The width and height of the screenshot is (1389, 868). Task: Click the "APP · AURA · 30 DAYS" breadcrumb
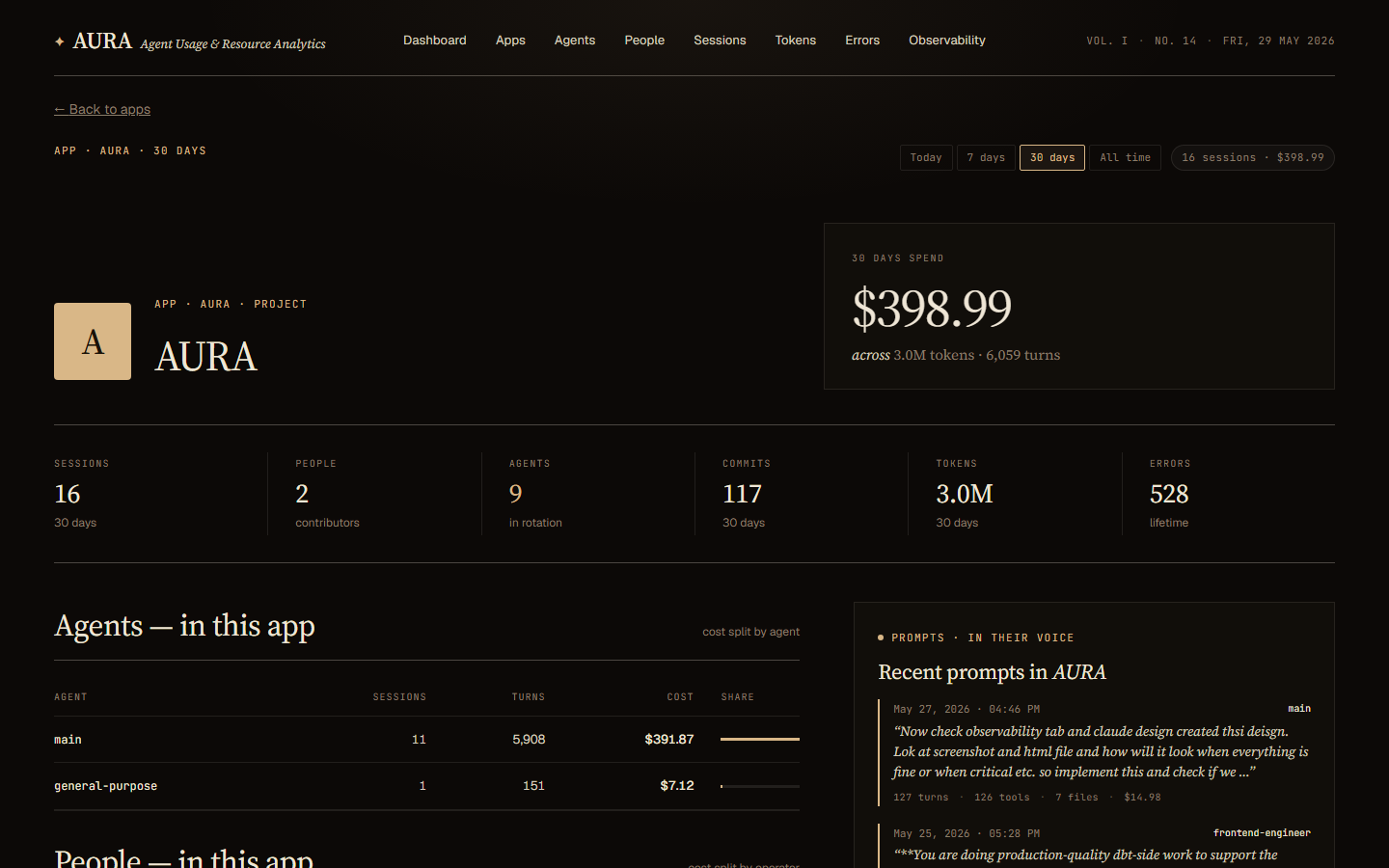[x=130, y=151]
